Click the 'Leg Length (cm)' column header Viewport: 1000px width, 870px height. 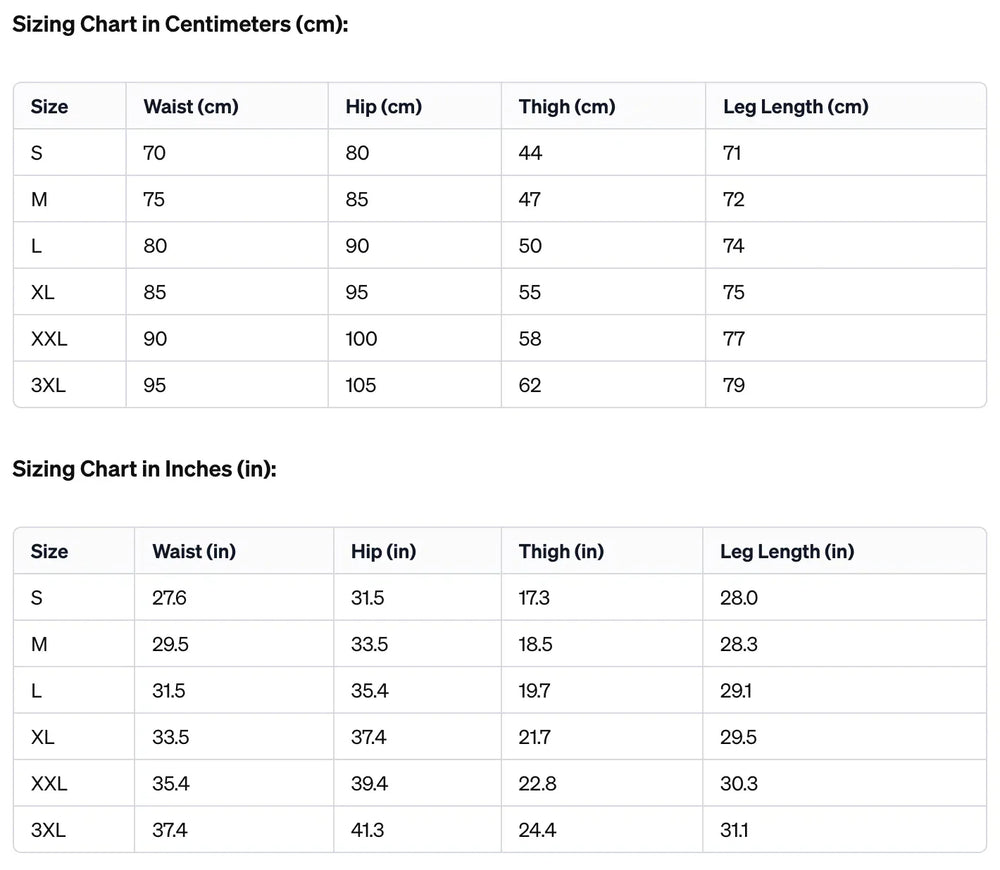click(795, 106)
